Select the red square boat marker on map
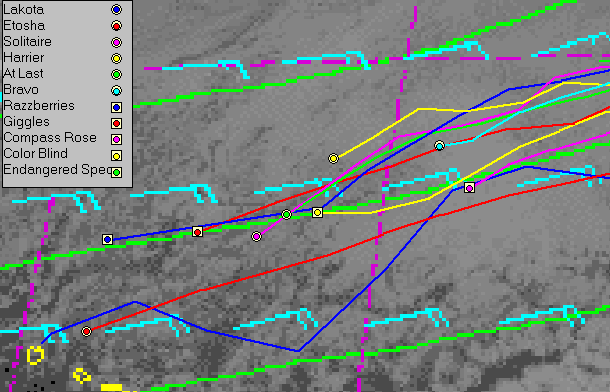610x392 pixels. tap(198, 232)
